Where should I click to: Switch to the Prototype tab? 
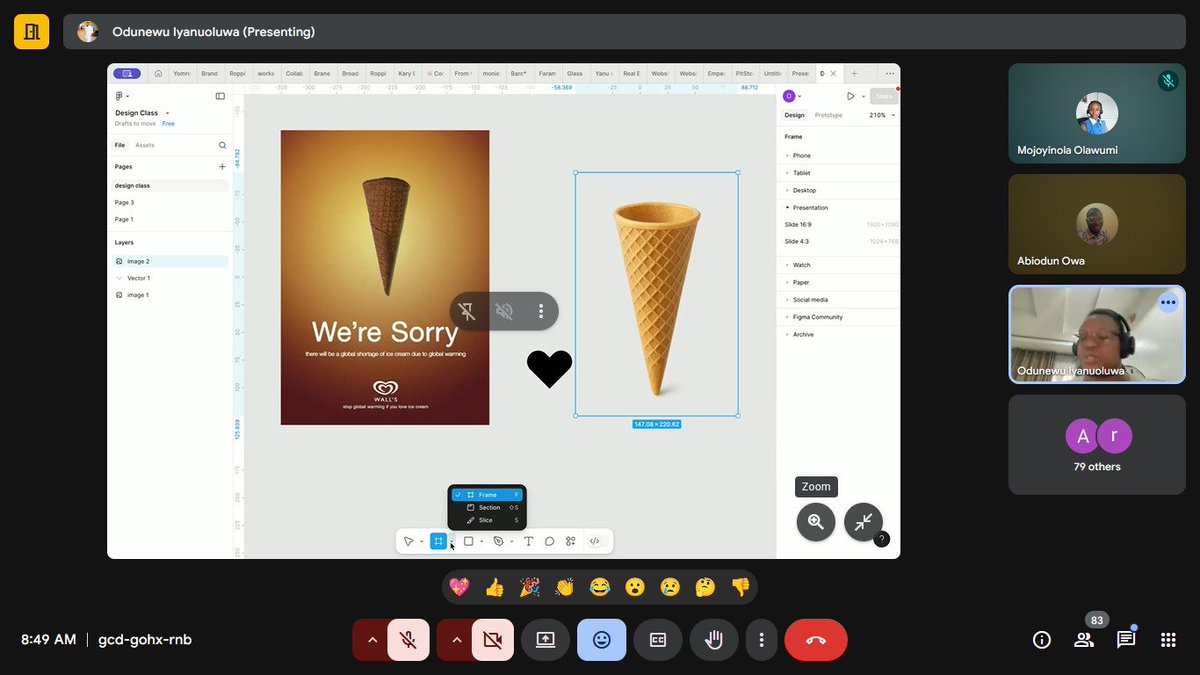pos(829,115)
